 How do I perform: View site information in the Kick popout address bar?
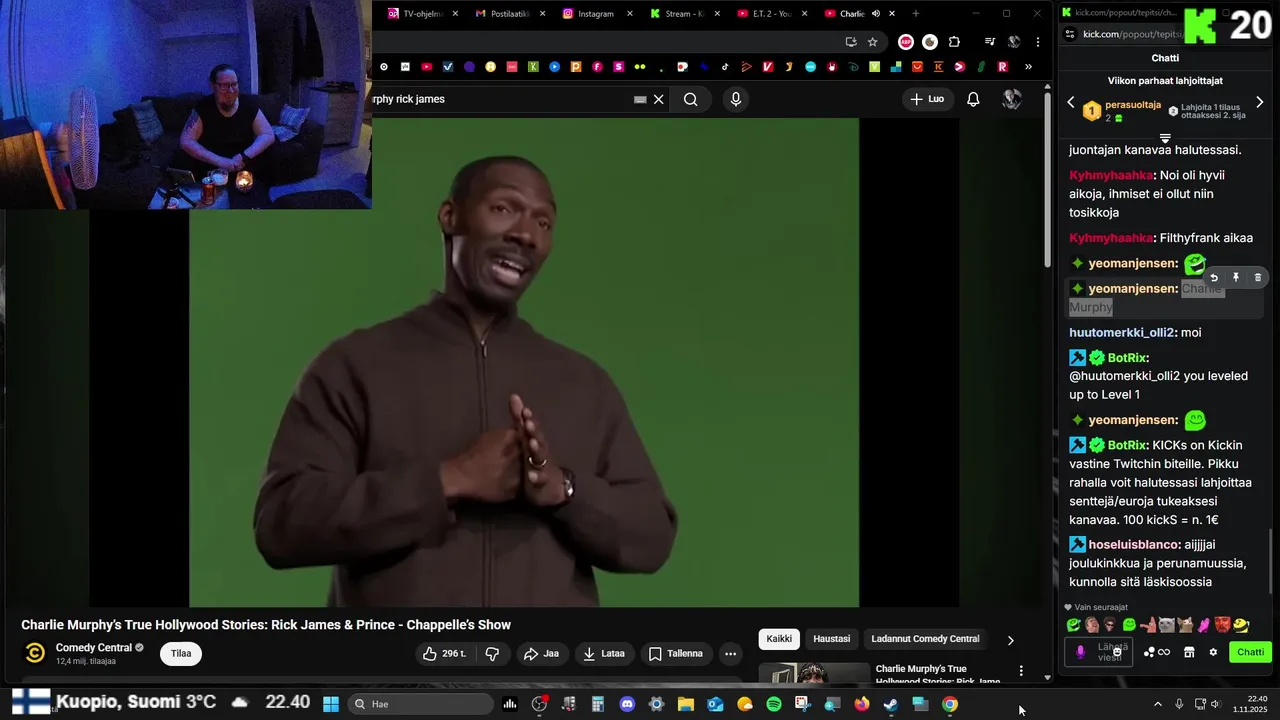[1070, 34]
